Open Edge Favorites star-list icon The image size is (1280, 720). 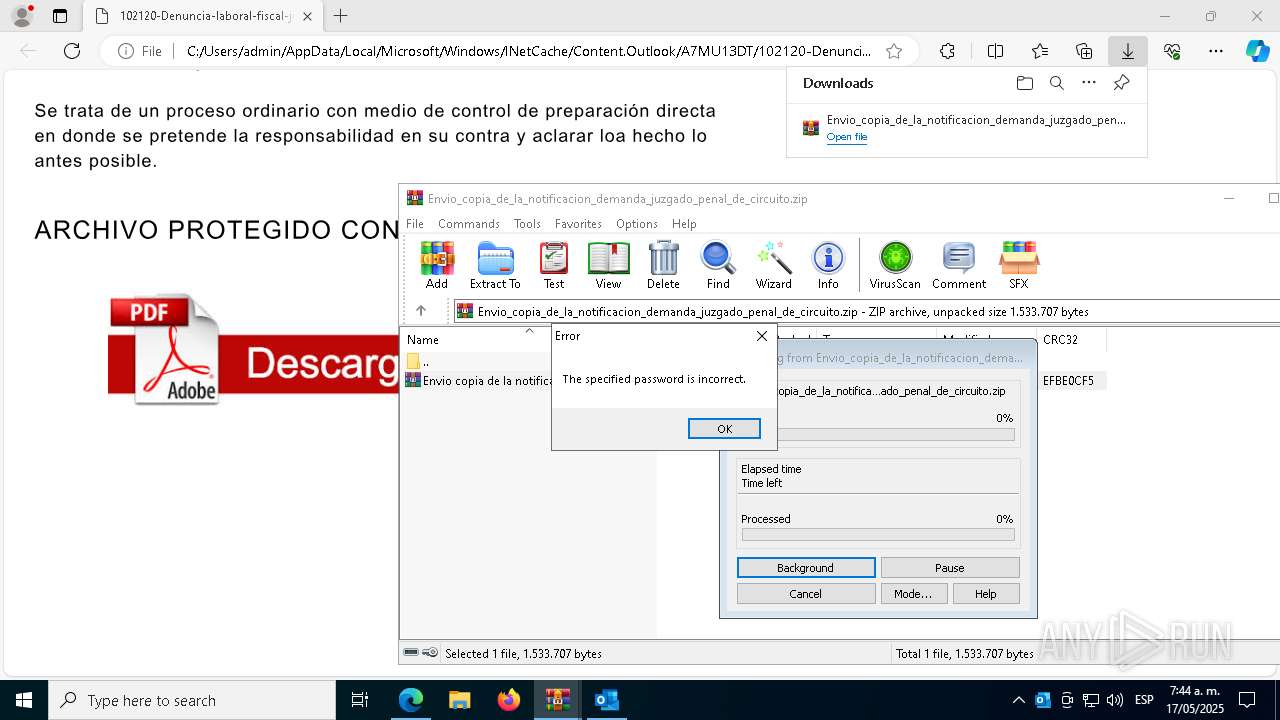pos(1040,51)
